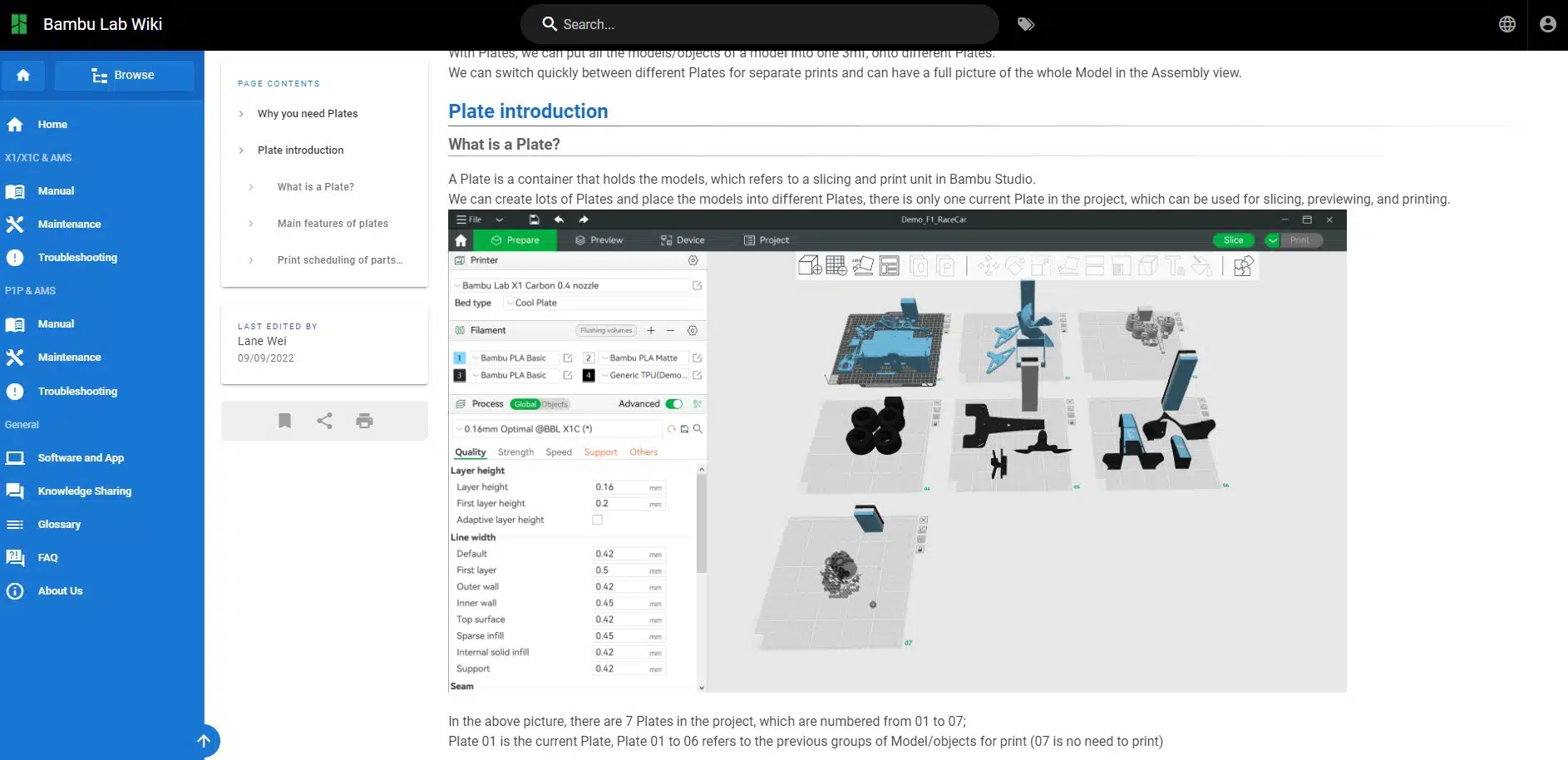Click the scroll-to-top arrow button

[x=204, y=741]
